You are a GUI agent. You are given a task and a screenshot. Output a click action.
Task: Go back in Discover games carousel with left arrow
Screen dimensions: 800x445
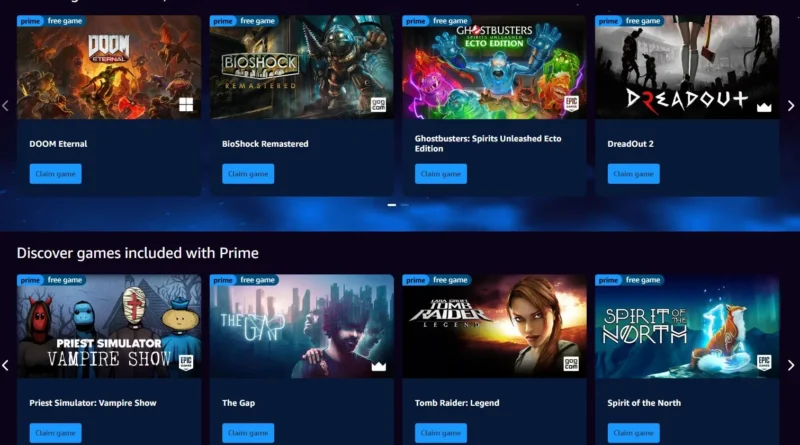tap(6, 365)
